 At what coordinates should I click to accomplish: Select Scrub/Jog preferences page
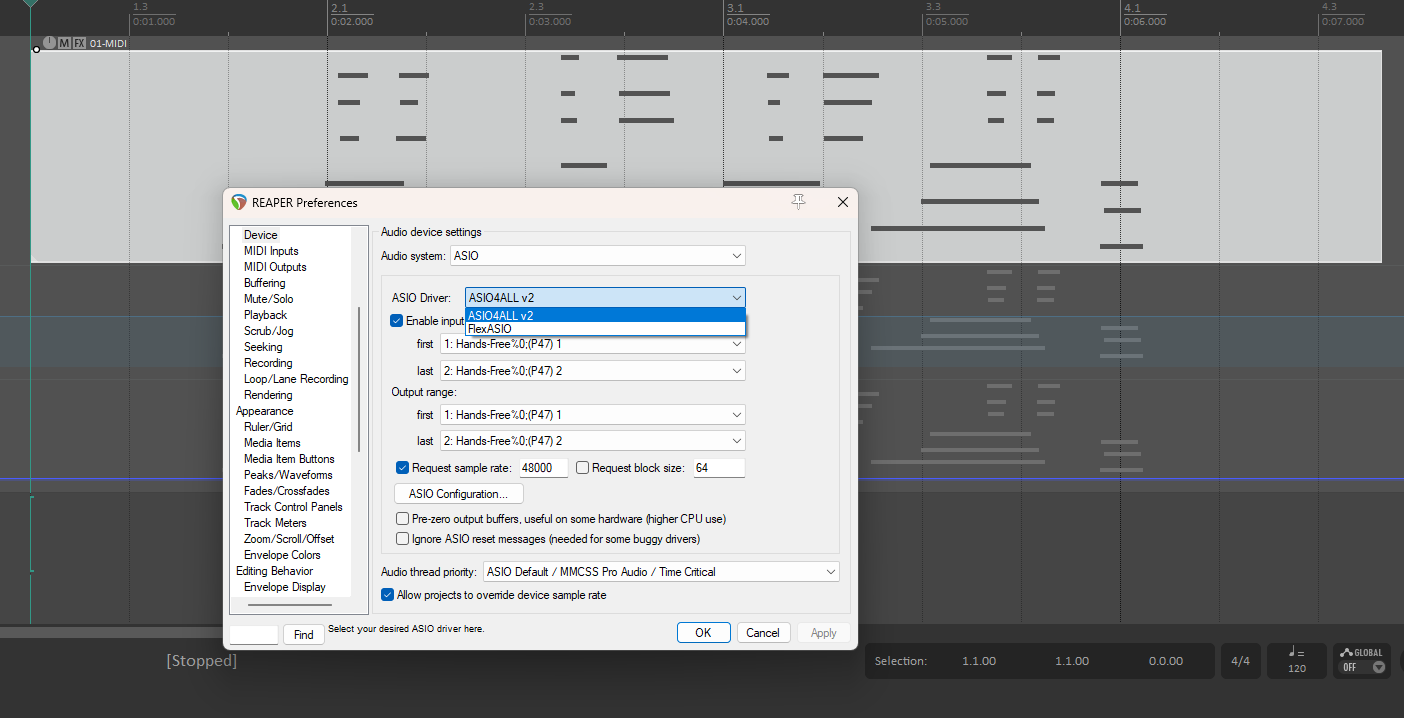point(269,331)
